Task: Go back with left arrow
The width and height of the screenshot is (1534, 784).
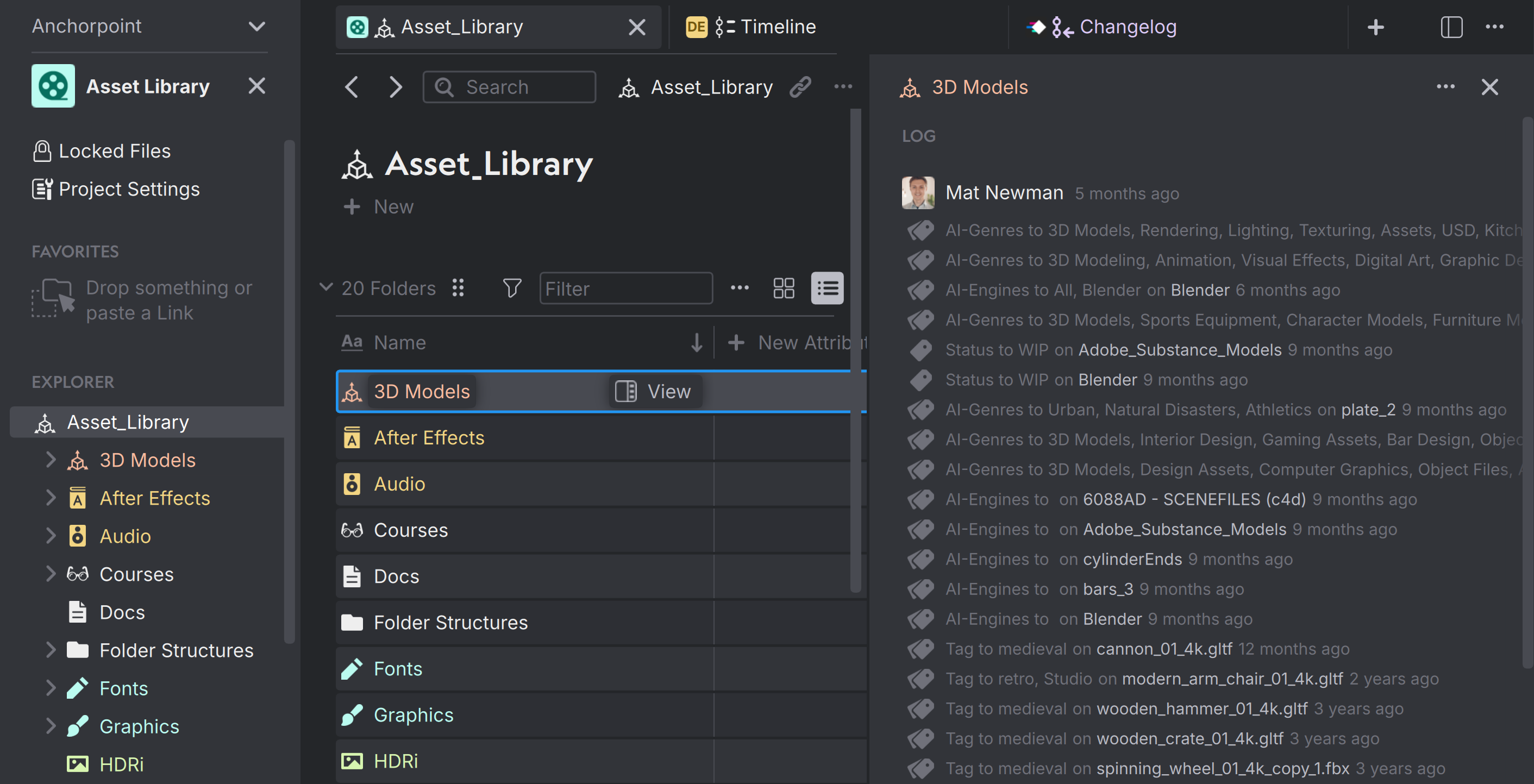Action: coord(352,87)
